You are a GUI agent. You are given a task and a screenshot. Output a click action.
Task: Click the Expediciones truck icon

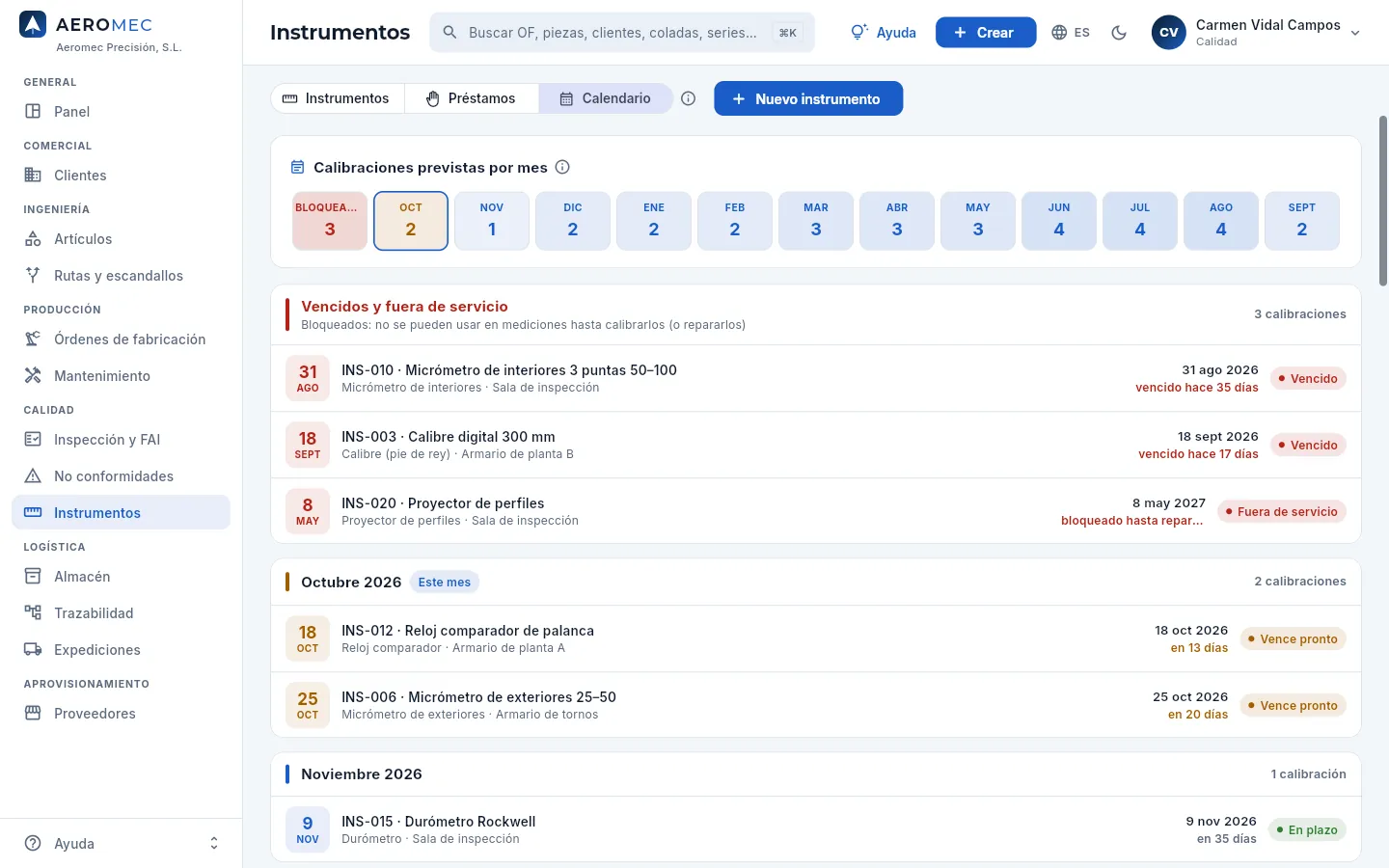tap(33, 649)
